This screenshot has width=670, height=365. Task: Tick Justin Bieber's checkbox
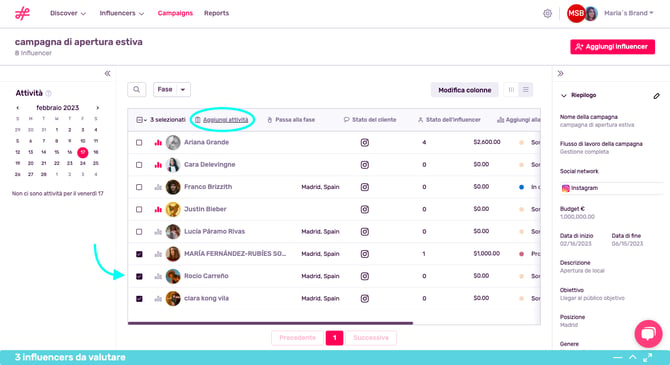pos(139,209)
